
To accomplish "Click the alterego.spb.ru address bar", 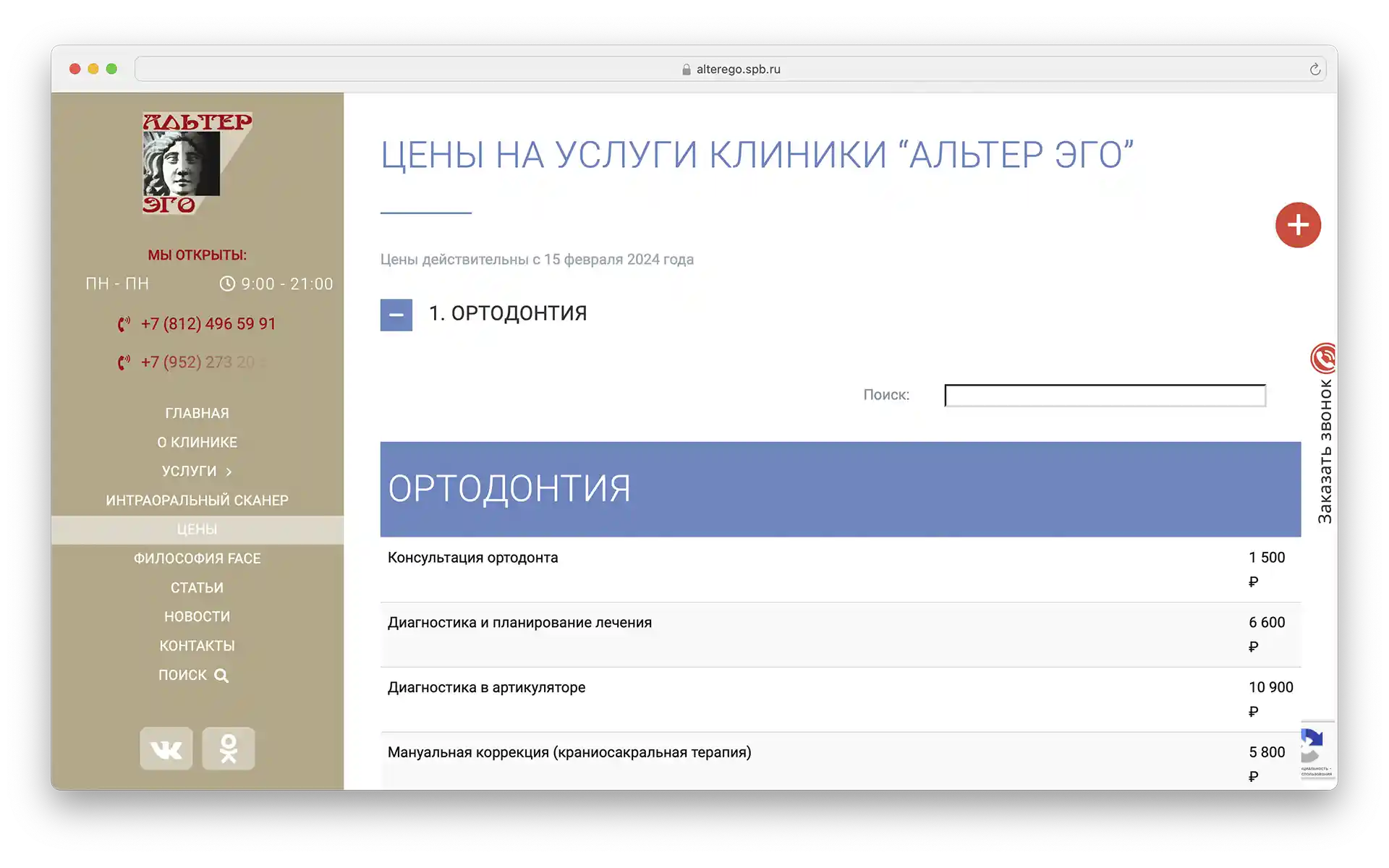I will 731,69.
